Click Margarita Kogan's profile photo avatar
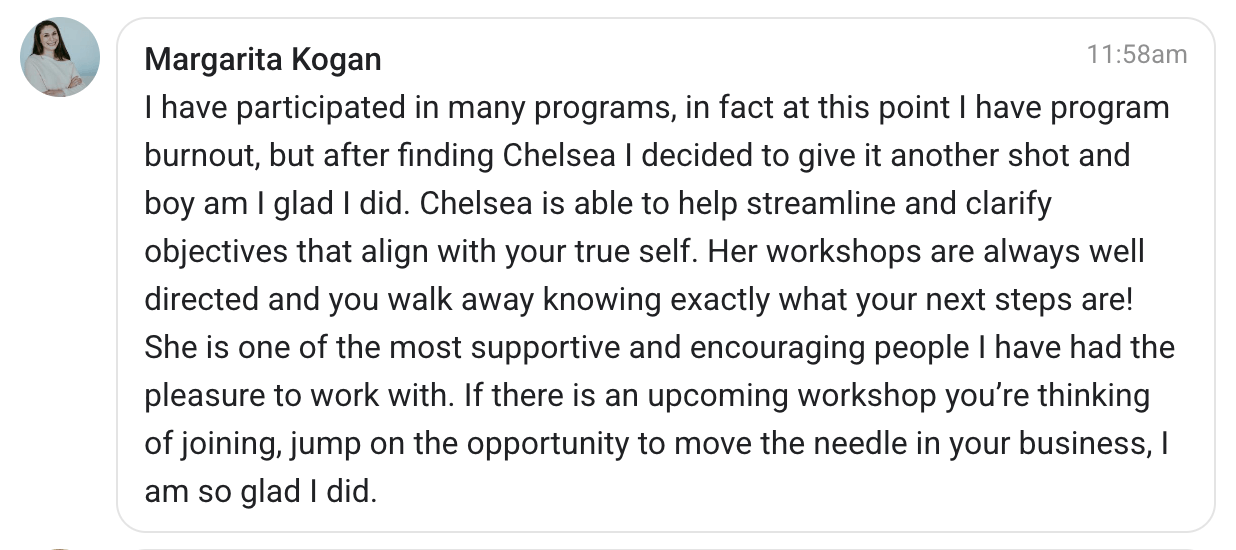Image resolution: width=1236 pixels, height=550 pixels. point(60,57)
